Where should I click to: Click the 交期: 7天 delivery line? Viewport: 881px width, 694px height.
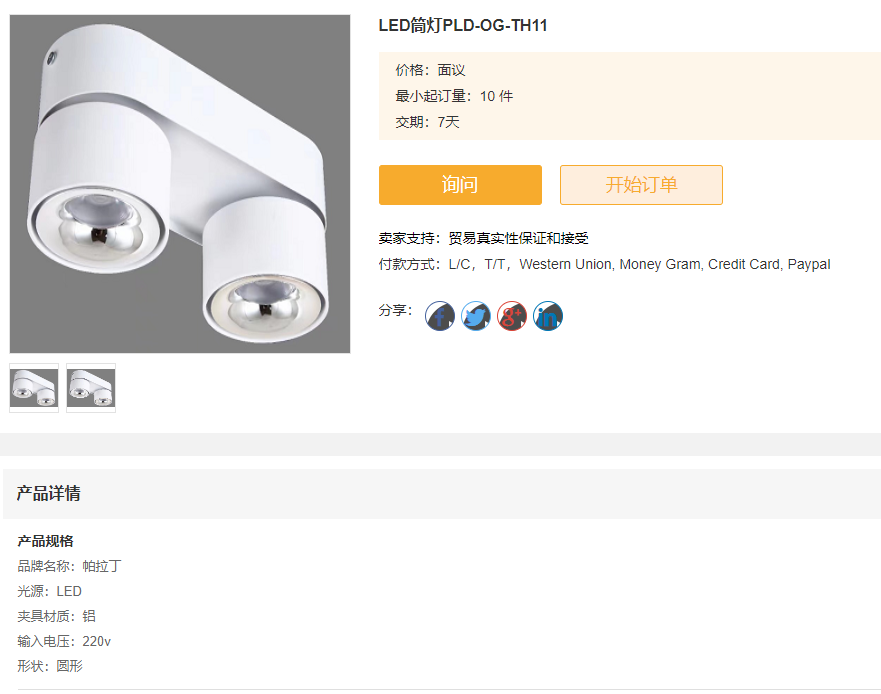[428, 122]
